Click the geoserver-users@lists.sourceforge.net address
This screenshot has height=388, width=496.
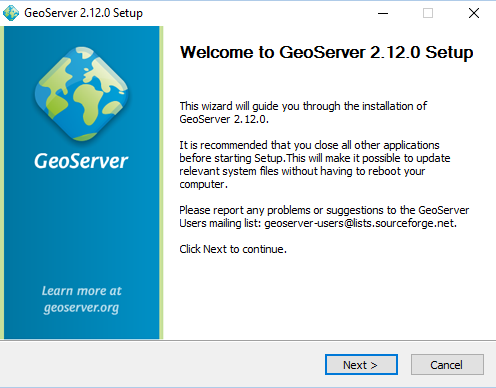359,223
